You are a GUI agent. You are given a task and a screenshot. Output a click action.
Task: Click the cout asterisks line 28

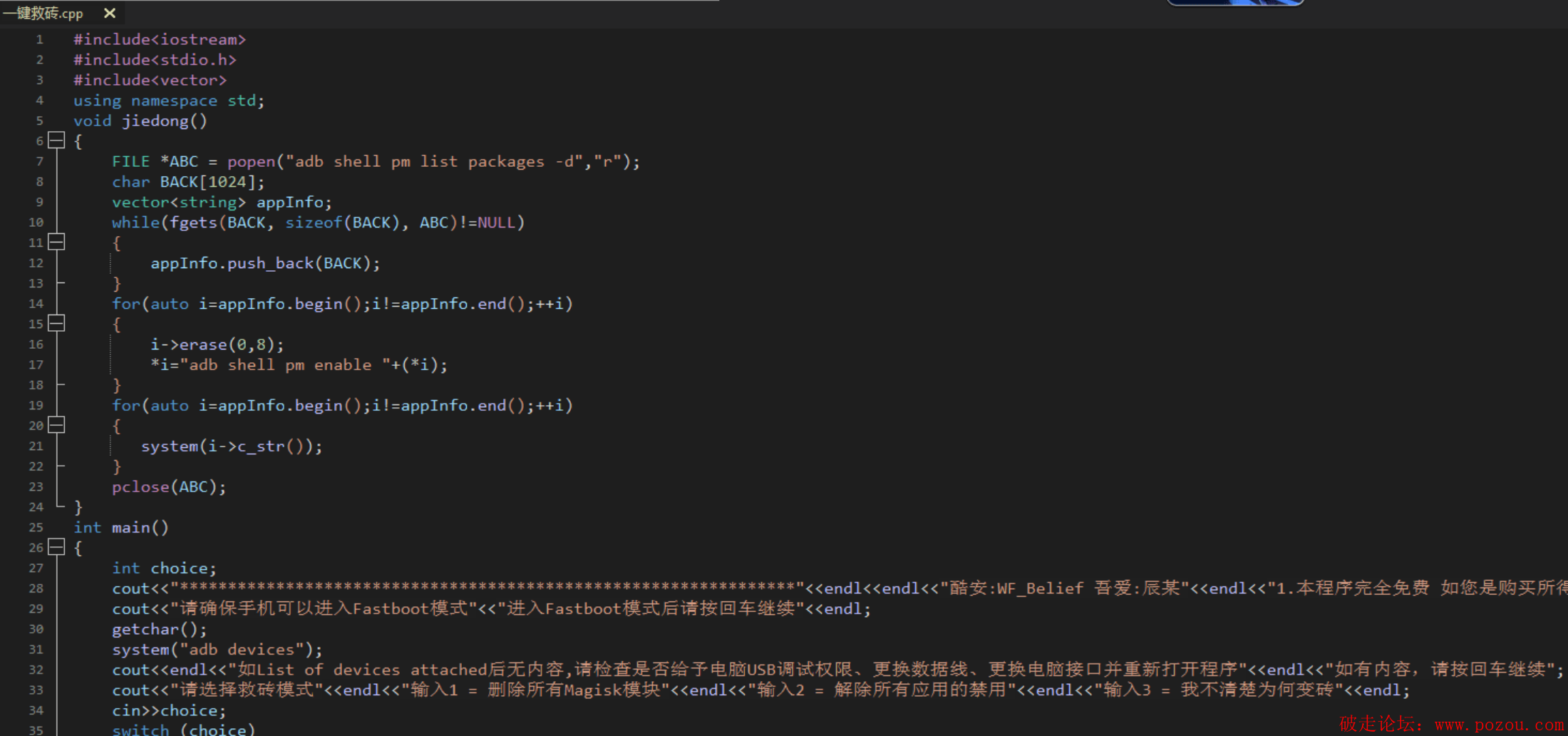pos(840,588)
